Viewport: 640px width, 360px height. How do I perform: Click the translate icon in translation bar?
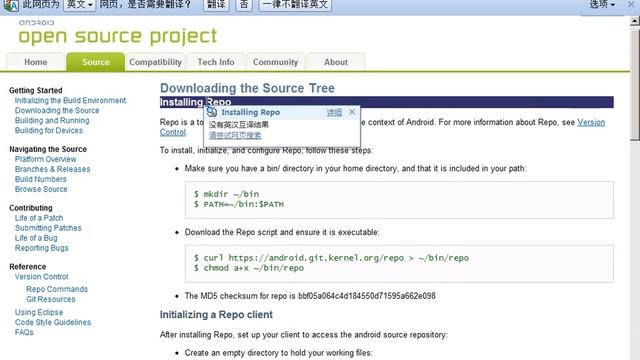point(10,5)
